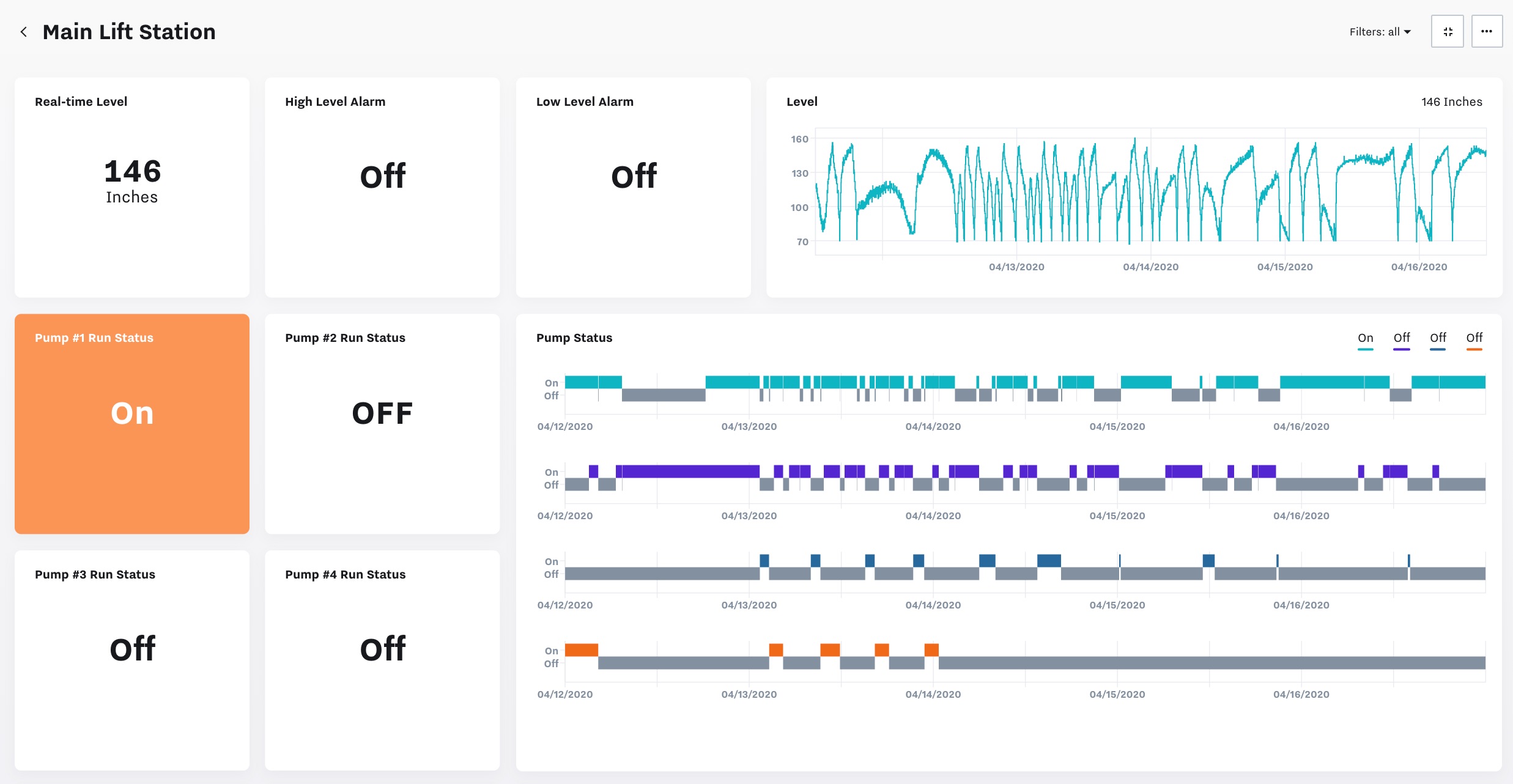1513x784 pixels.
Task: Click the On value in Pump #1 card
Action: pos(132,413)
